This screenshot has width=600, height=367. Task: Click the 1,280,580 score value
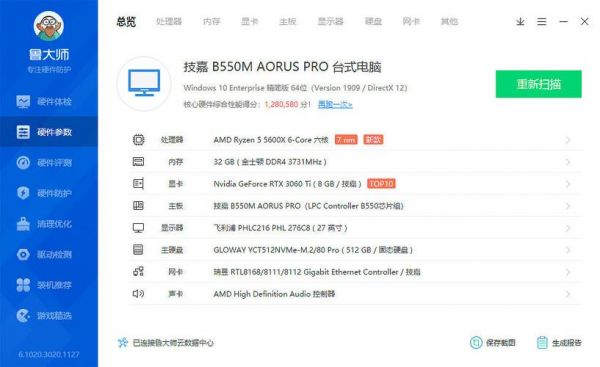[x=281, y=104]
